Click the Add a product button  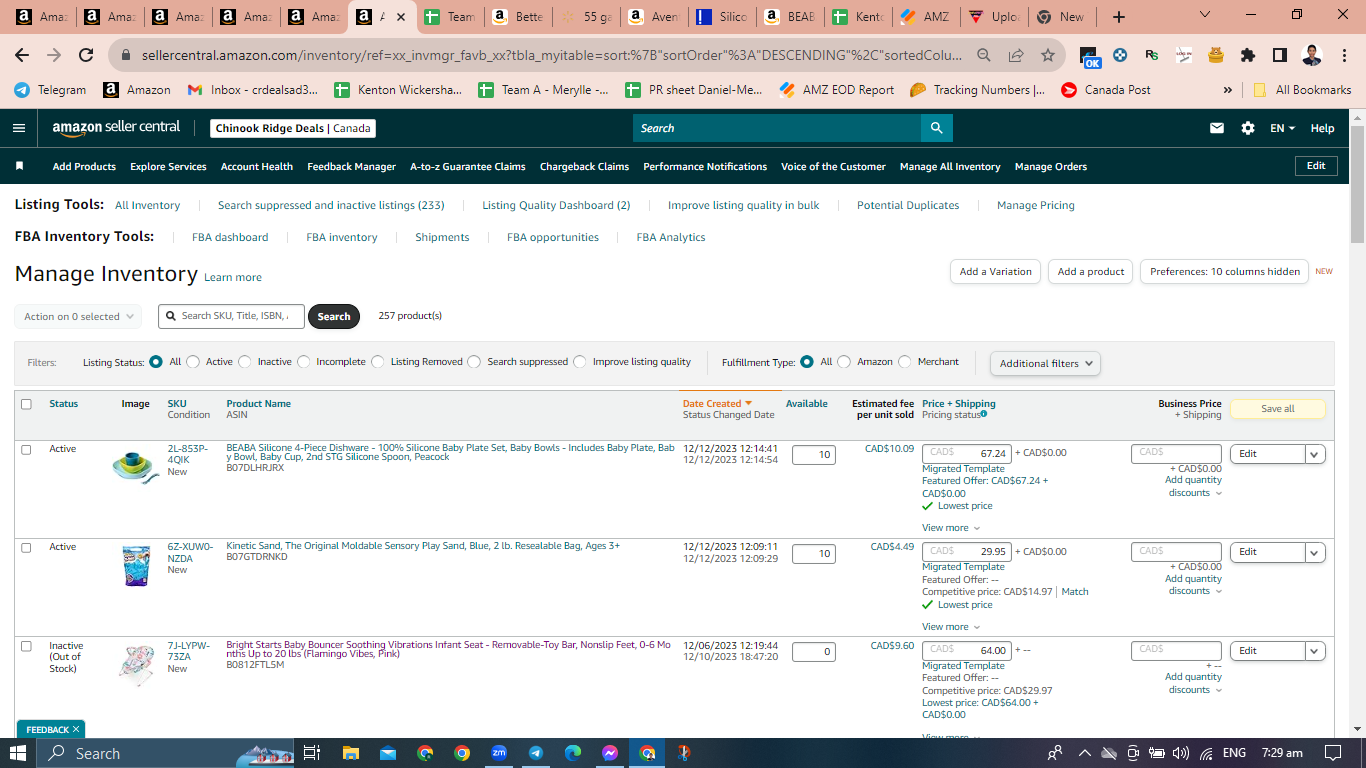[1091, 271]
